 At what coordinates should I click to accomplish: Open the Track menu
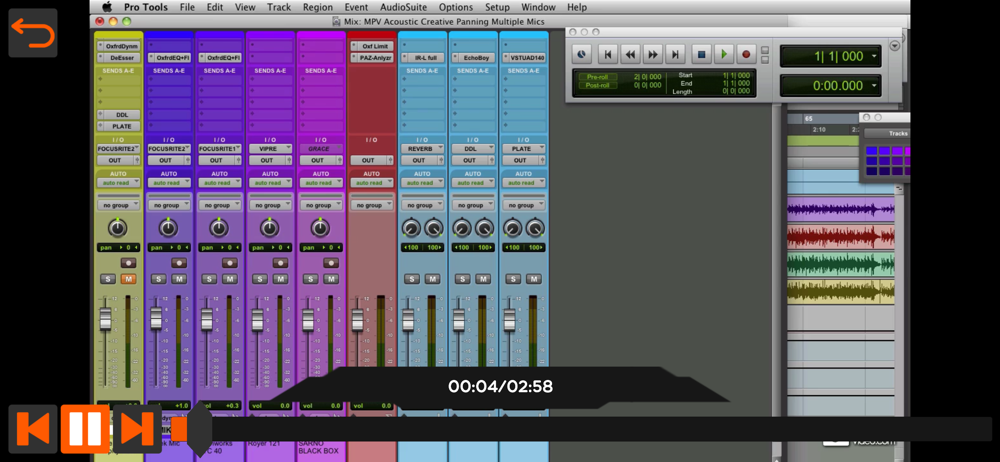pos(279,7)
